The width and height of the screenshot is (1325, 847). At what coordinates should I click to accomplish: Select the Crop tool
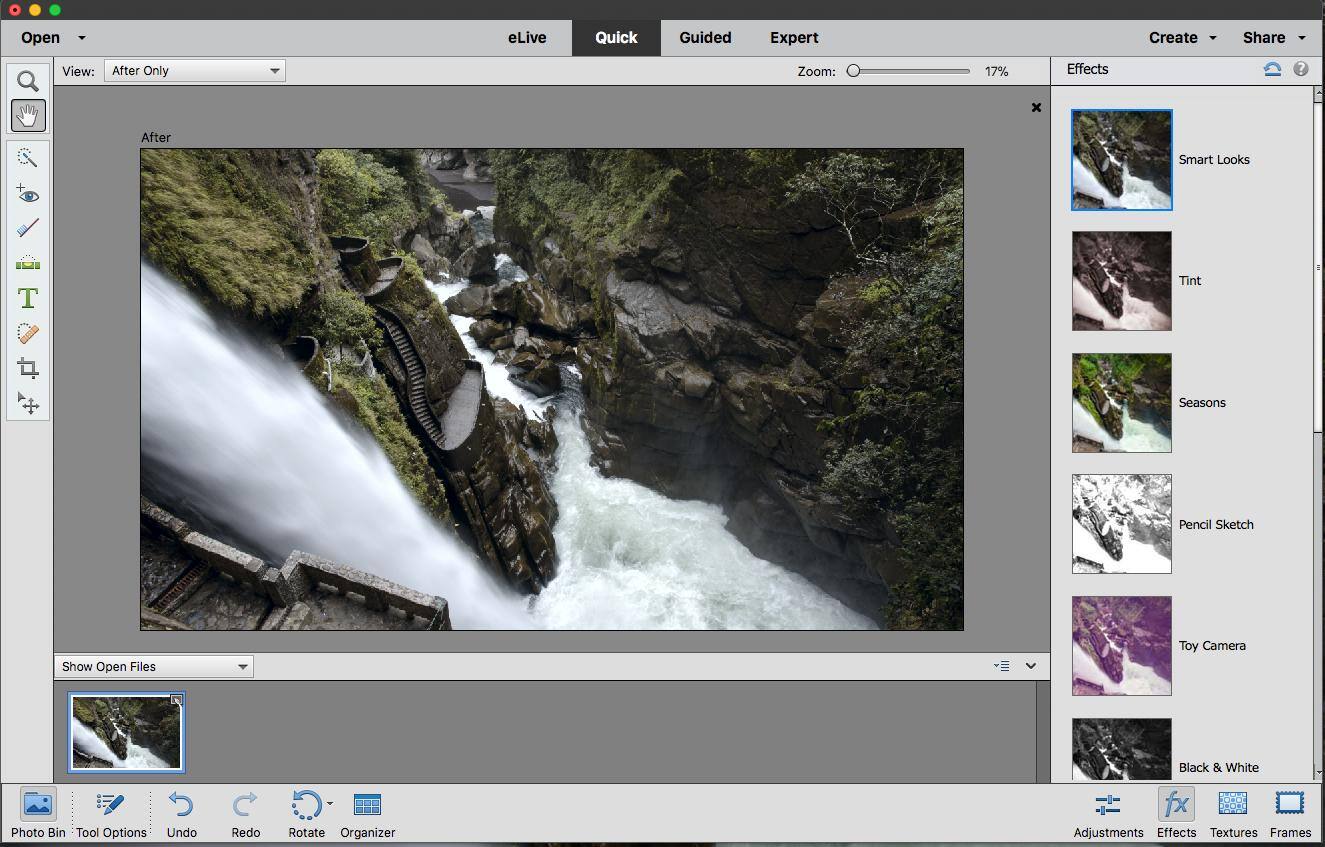[x=28, y=368]
